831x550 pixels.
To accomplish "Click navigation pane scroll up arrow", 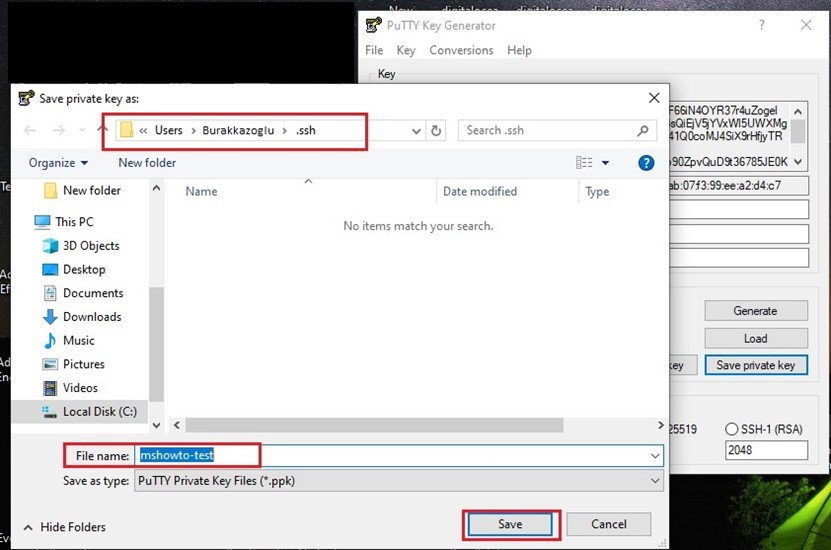I will [156, 188].
